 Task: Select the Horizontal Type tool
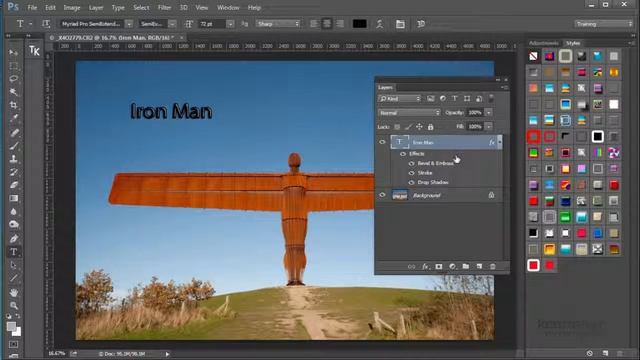pos(13,252)
